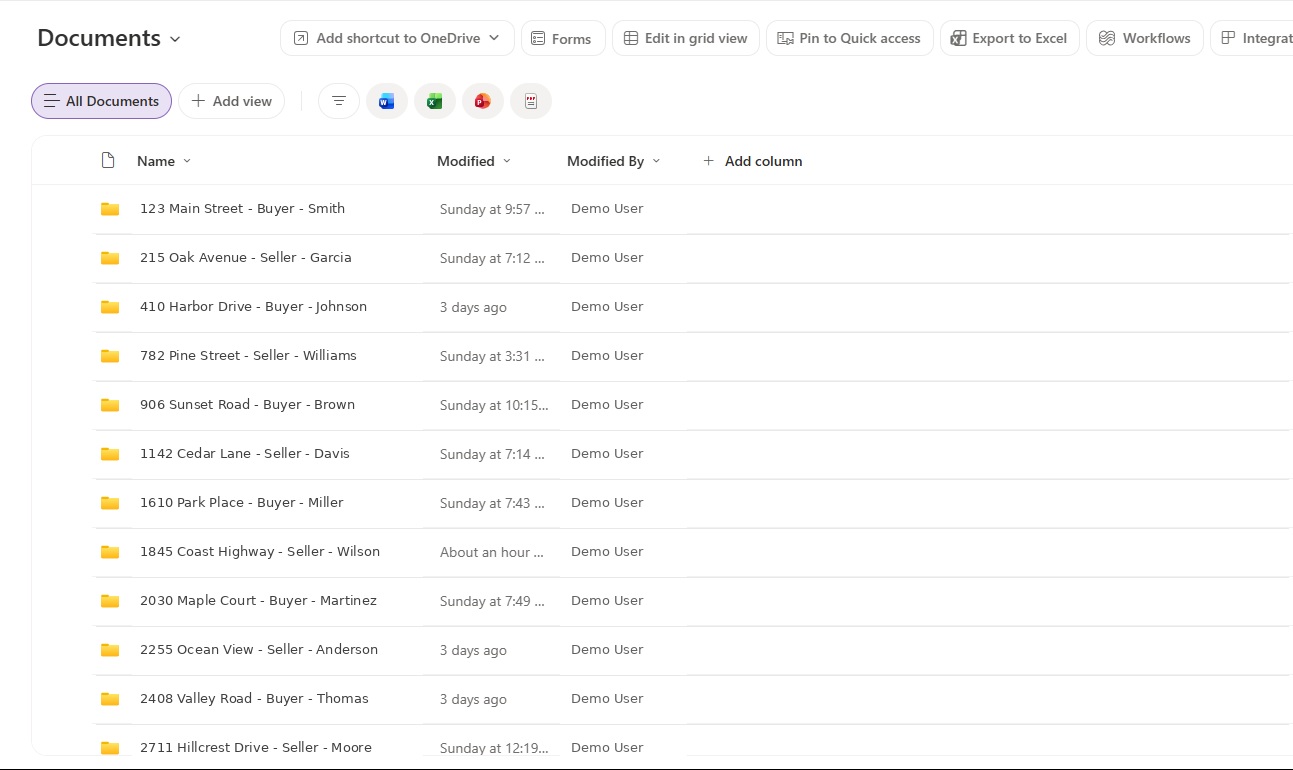This screenshot has width=1293, height=770.
Task: Click Modified date of 123 Main Street row
Action: [x=492, y=210]
